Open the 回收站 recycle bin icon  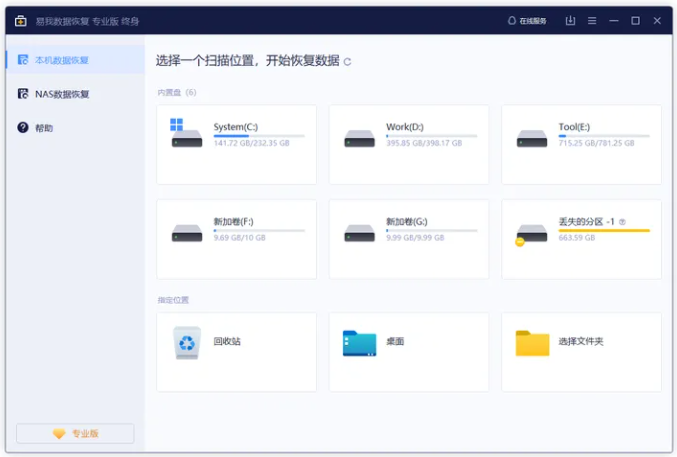pyautogui.click(x=186, y=342)
